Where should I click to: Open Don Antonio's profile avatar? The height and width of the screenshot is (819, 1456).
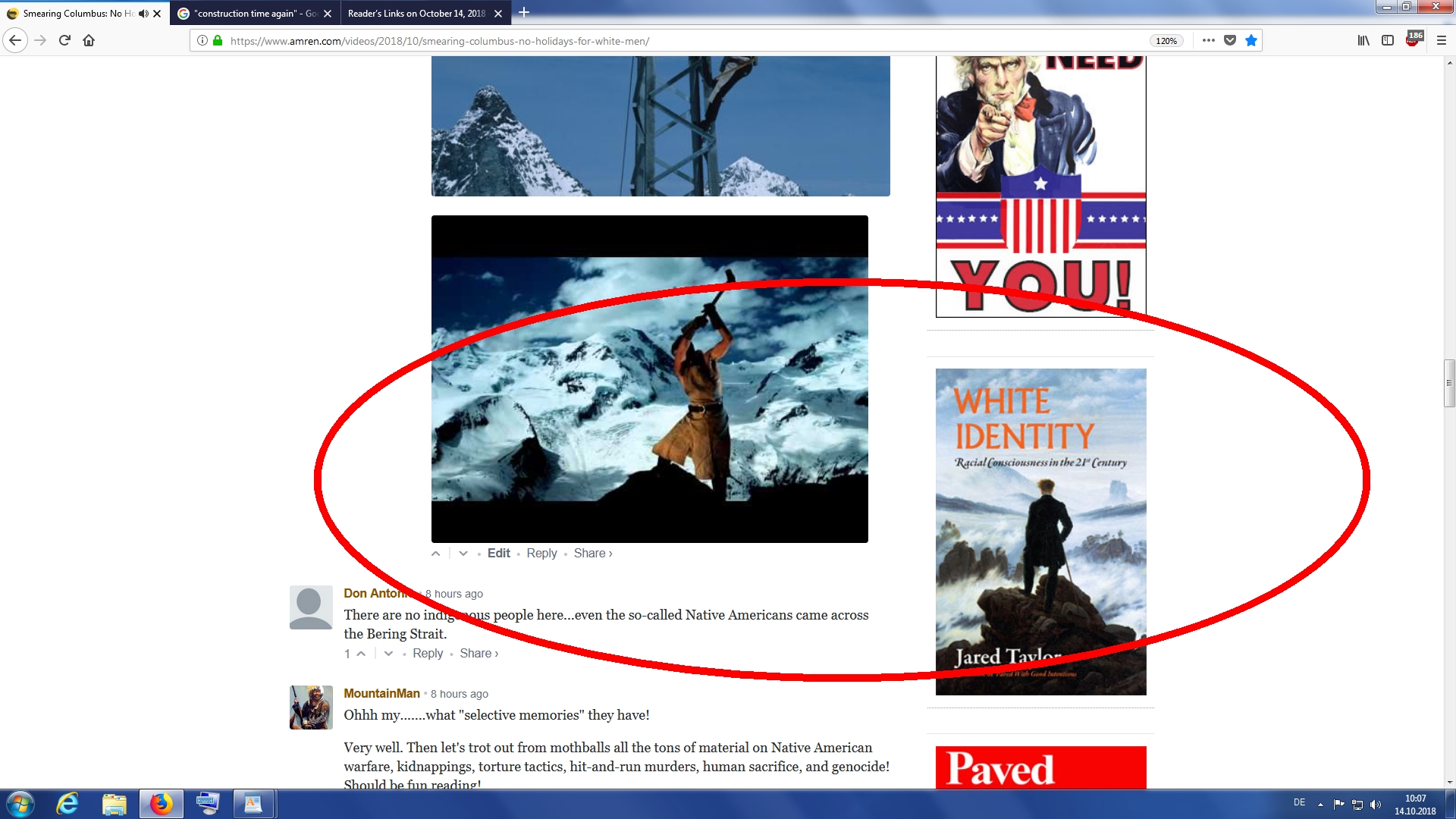point(311,607)
